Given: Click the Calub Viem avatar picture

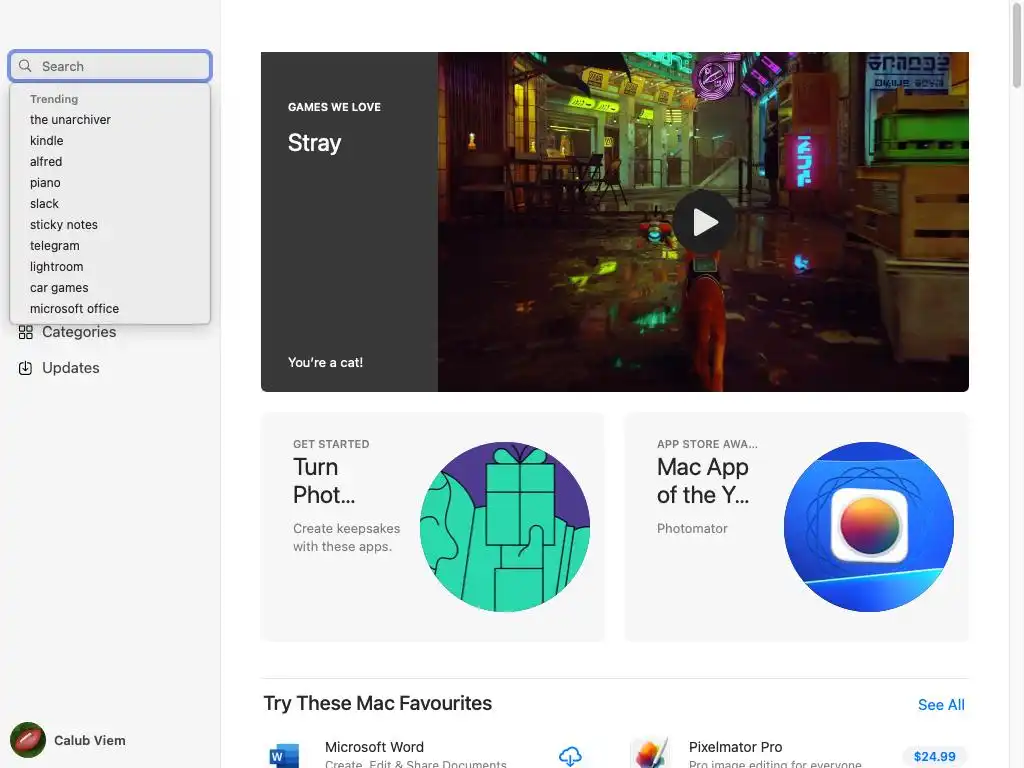Looking at the screenshot, I should pyautogui.click(x=28, y=740).
